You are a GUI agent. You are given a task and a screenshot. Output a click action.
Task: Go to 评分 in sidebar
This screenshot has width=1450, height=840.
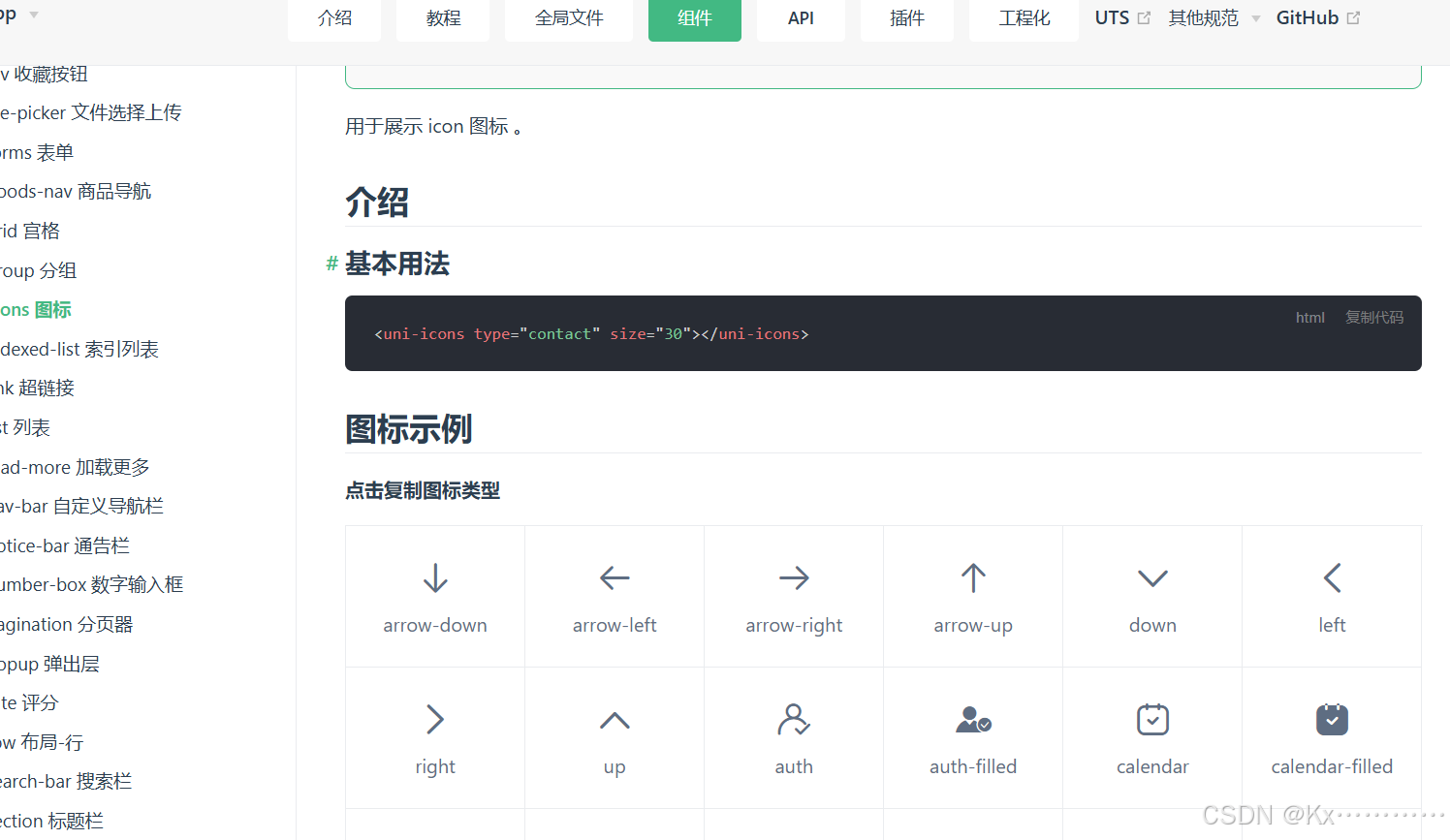point(30,702)
